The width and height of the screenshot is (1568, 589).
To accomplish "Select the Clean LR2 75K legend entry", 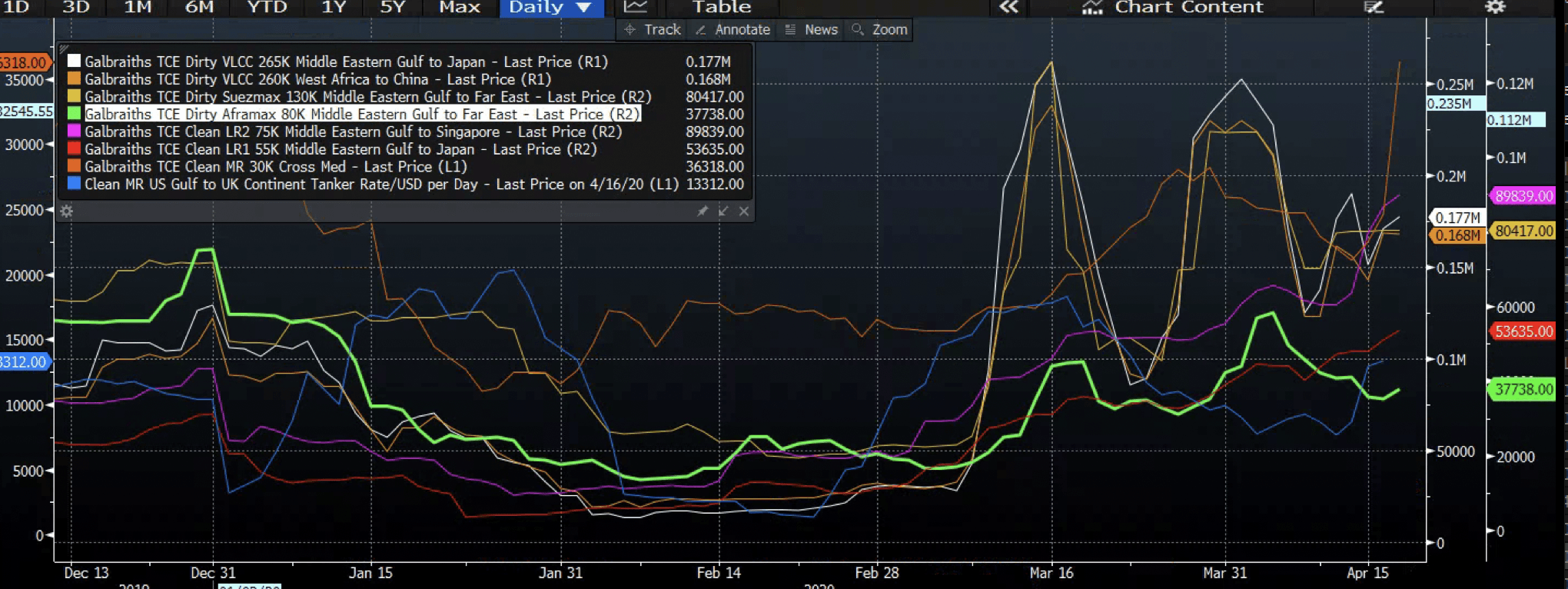I will click(353, 131).
